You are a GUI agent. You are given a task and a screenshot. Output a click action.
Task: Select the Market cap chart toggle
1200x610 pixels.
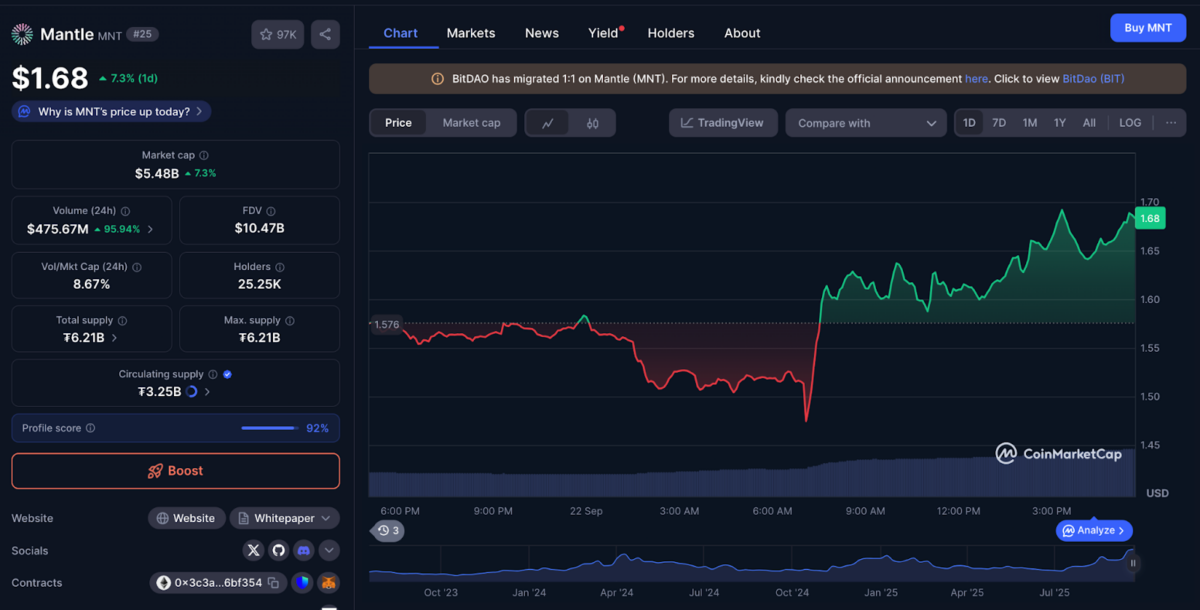471,123
